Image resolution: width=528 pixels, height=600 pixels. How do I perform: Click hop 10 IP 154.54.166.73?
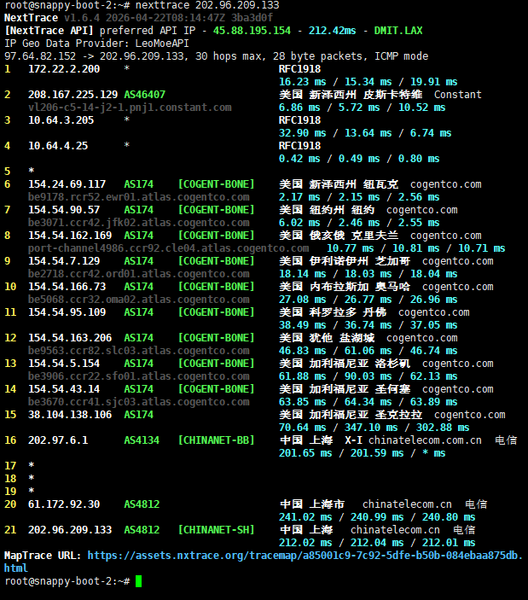point(67,287)
